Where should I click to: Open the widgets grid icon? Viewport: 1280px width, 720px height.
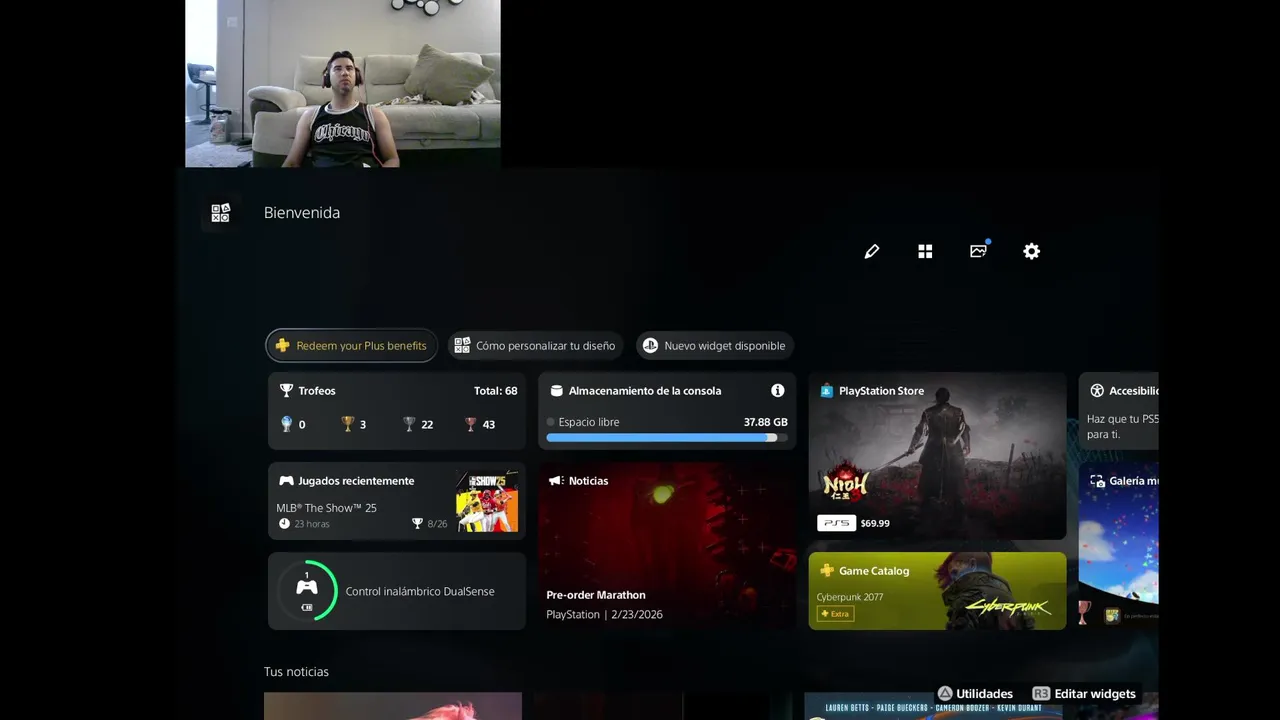[x=925, y=252]
